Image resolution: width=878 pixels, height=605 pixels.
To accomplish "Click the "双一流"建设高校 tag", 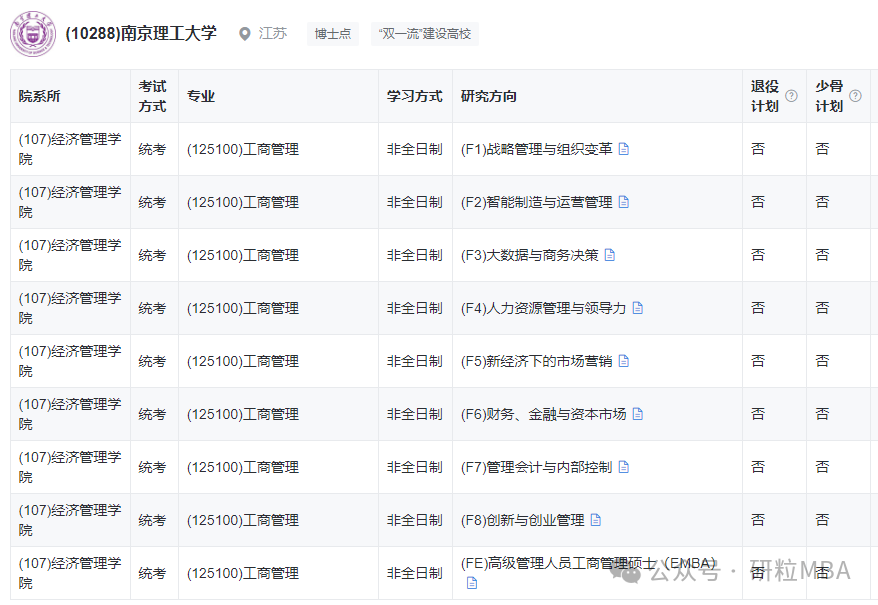I will 425,34.
